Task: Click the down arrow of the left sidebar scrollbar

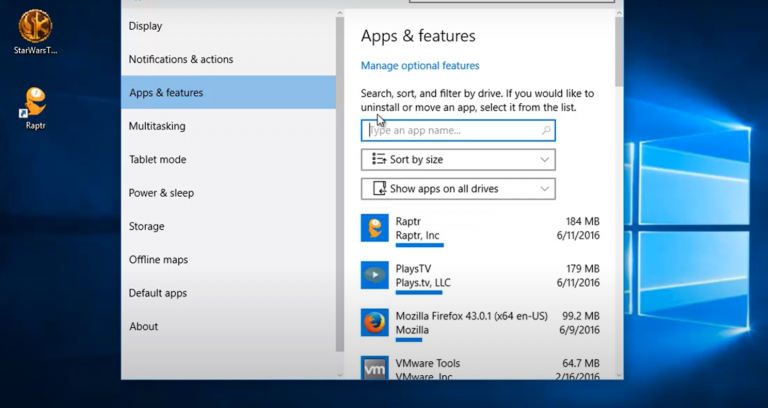Action: click(x=340, y=375)
